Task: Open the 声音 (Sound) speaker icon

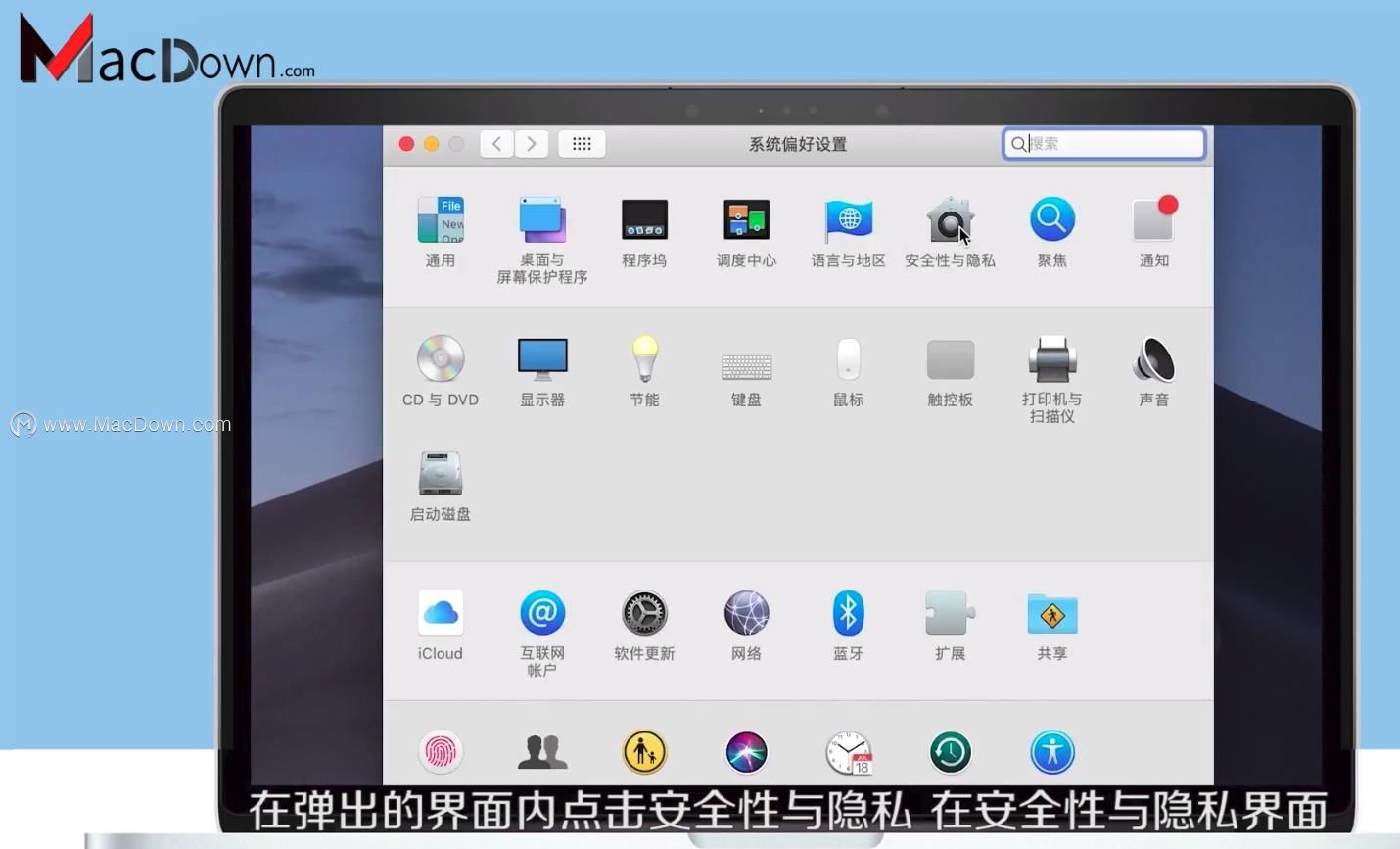Action: [x=1154, y=359]
